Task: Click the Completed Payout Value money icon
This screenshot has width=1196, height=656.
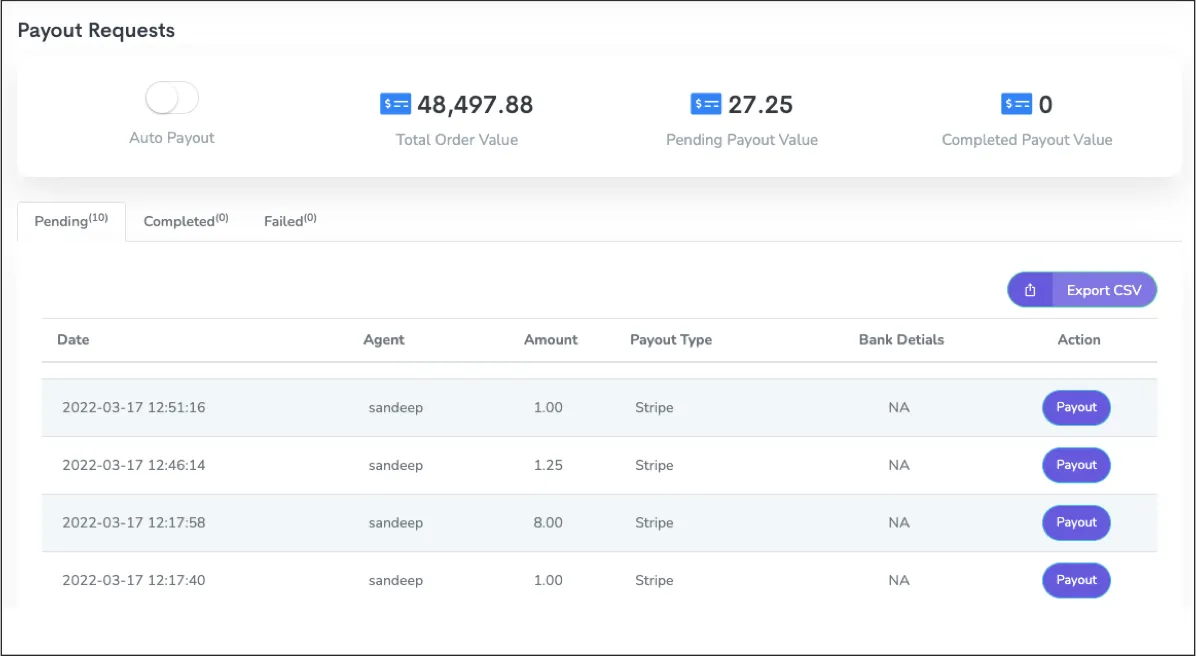Action: (x=1016, y=104)
